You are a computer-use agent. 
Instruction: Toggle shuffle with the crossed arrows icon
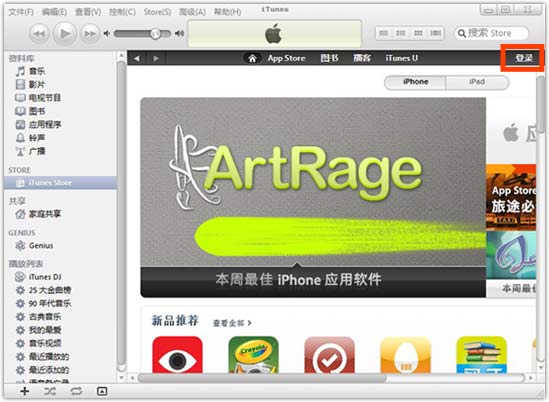(x=50, y=391)
